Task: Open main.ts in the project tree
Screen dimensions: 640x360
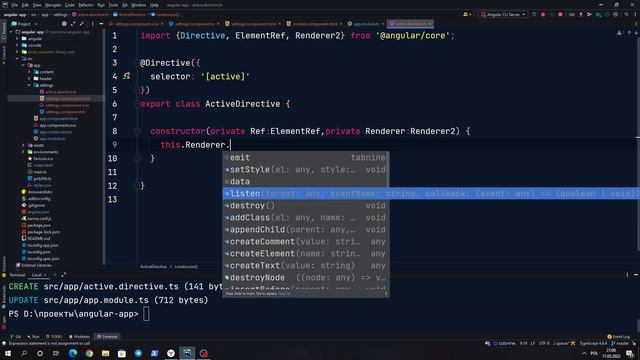Action: pyautogui.click(x=40, y=172)
